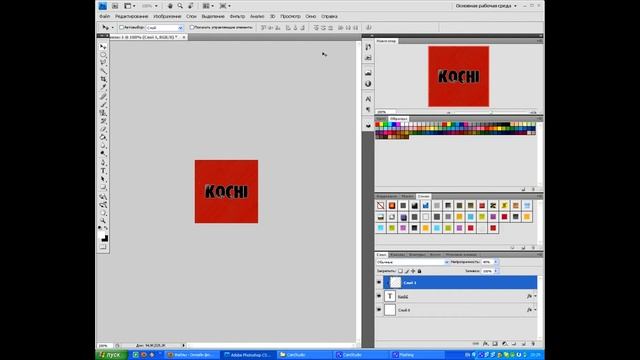Add a layer style with fx button
This screenshot has height=360, width=640.
486,344
